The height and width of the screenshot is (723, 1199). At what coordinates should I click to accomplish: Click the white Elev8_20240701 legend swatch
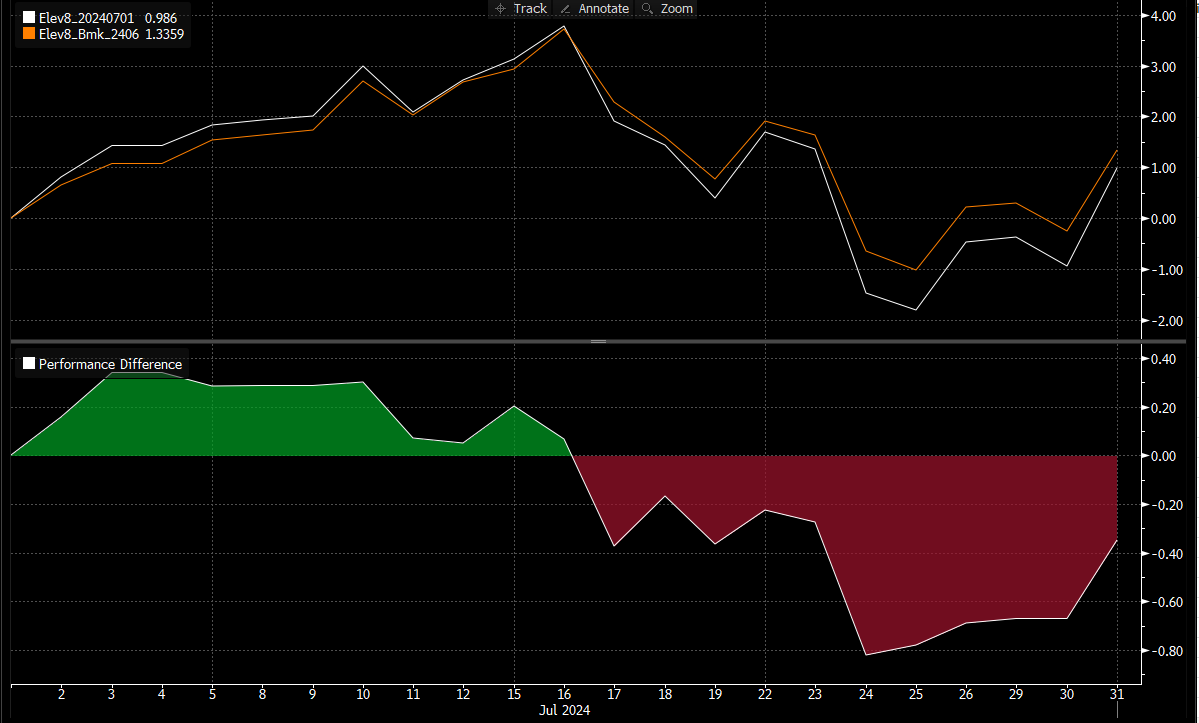click(x=28, y=18)
